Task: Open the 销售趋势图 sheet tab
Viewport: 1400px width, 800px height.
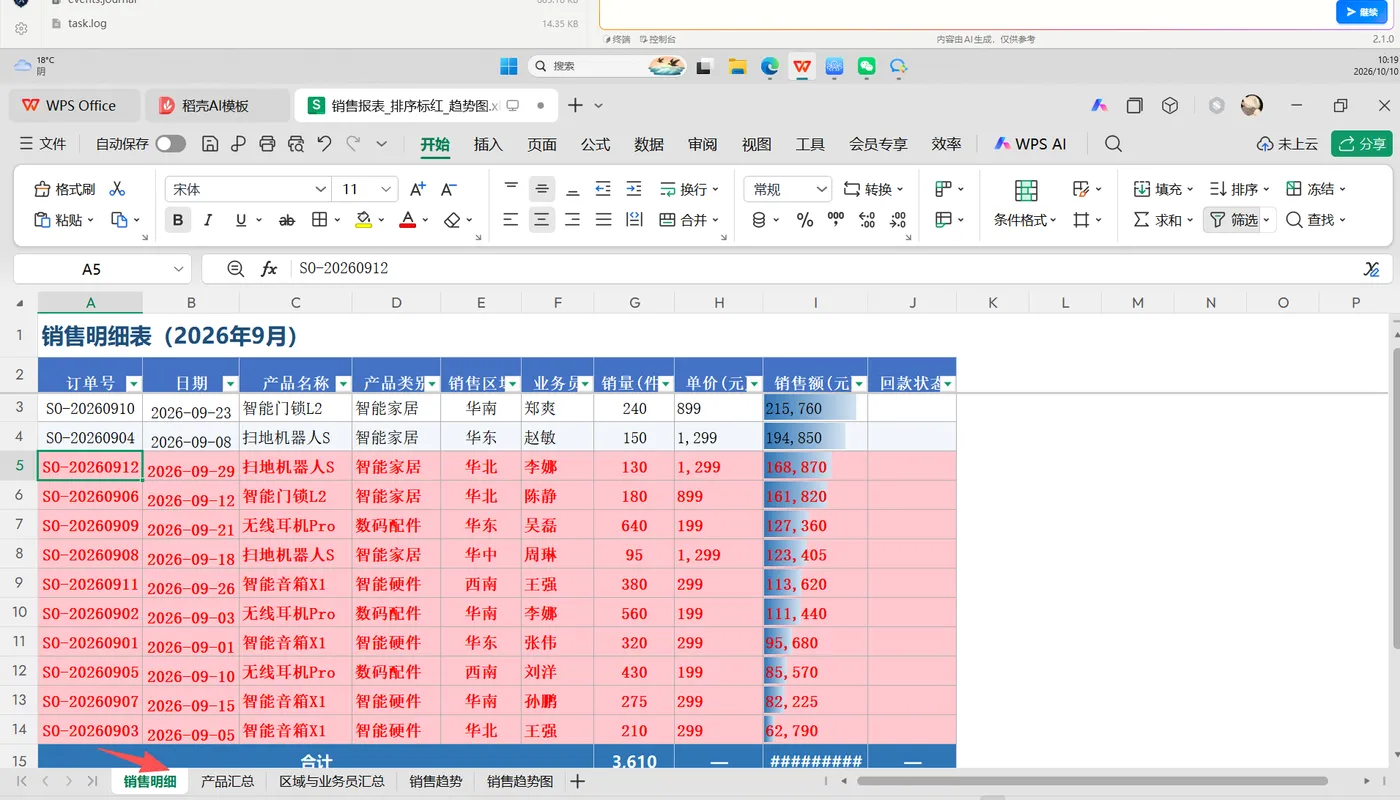Action: 520,782
